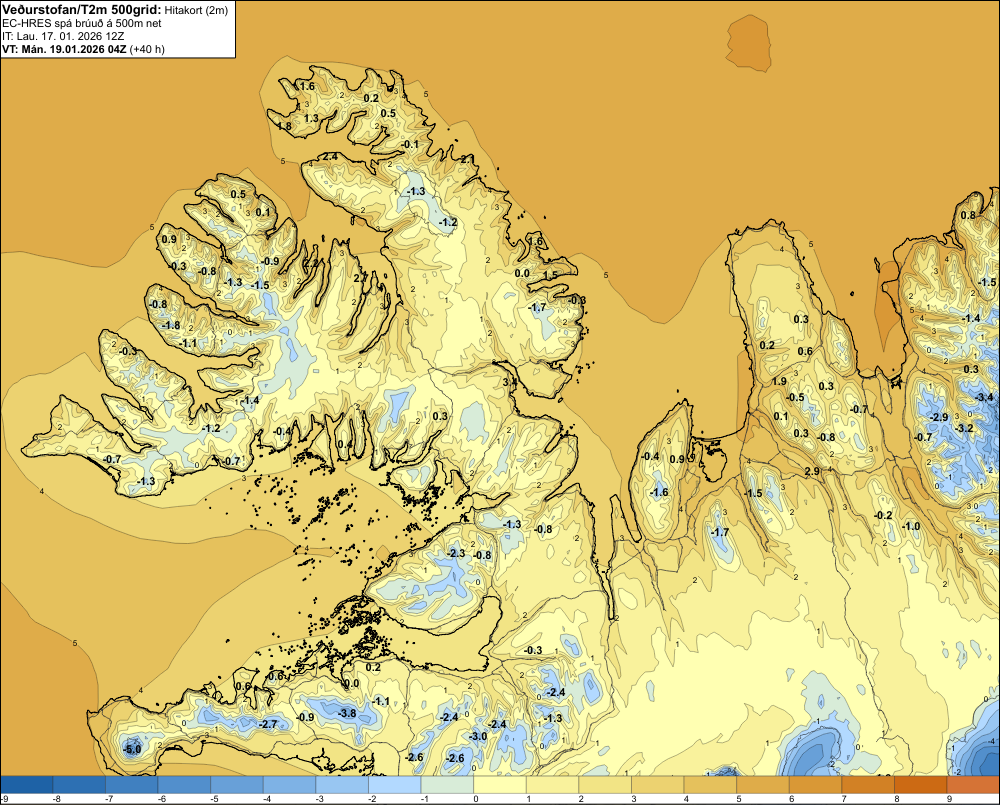
Task: Click the positive 2.4 temperature value
Action: [x=330, y=157]
